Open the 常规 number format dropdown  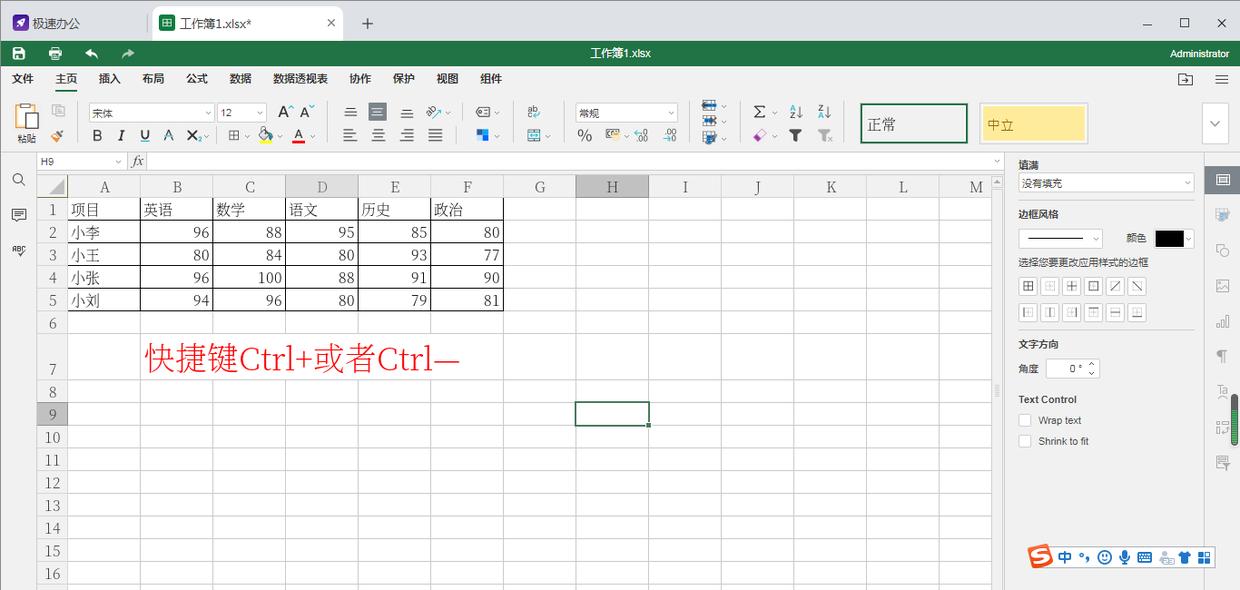(626, 112)
